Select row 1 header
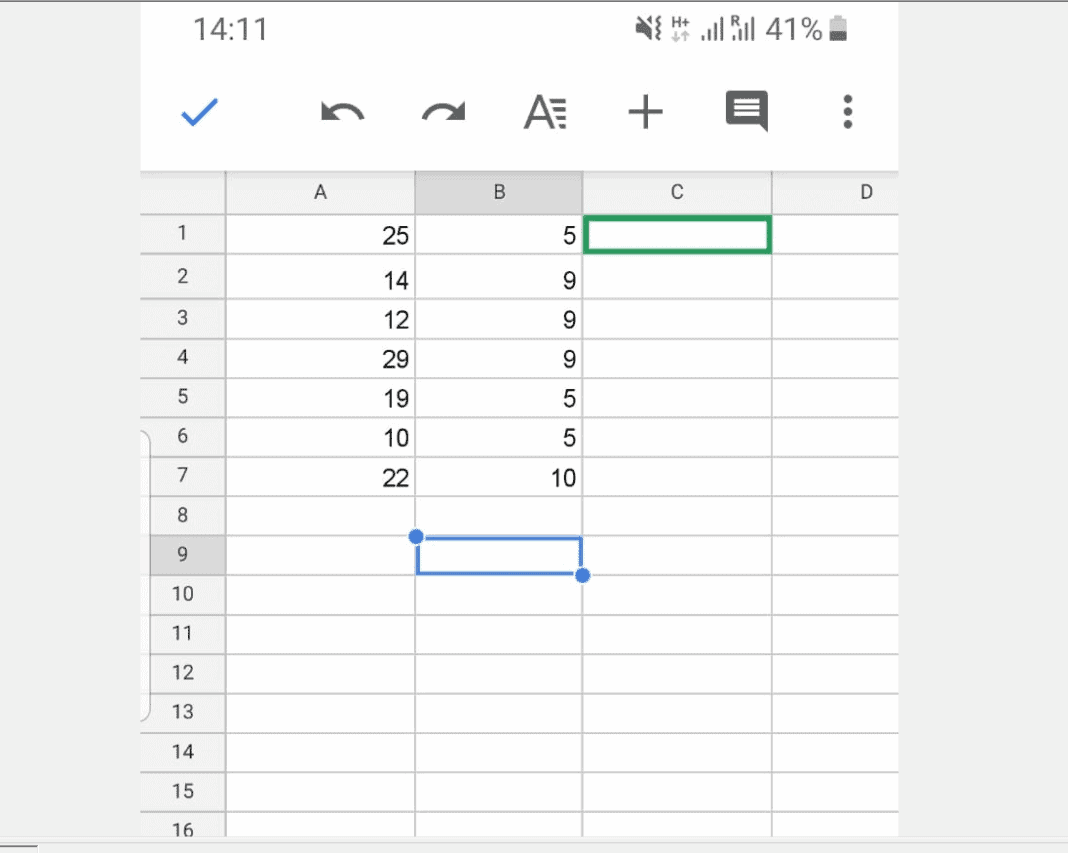The image size is (1068, 853). click(x=182, y=234)
